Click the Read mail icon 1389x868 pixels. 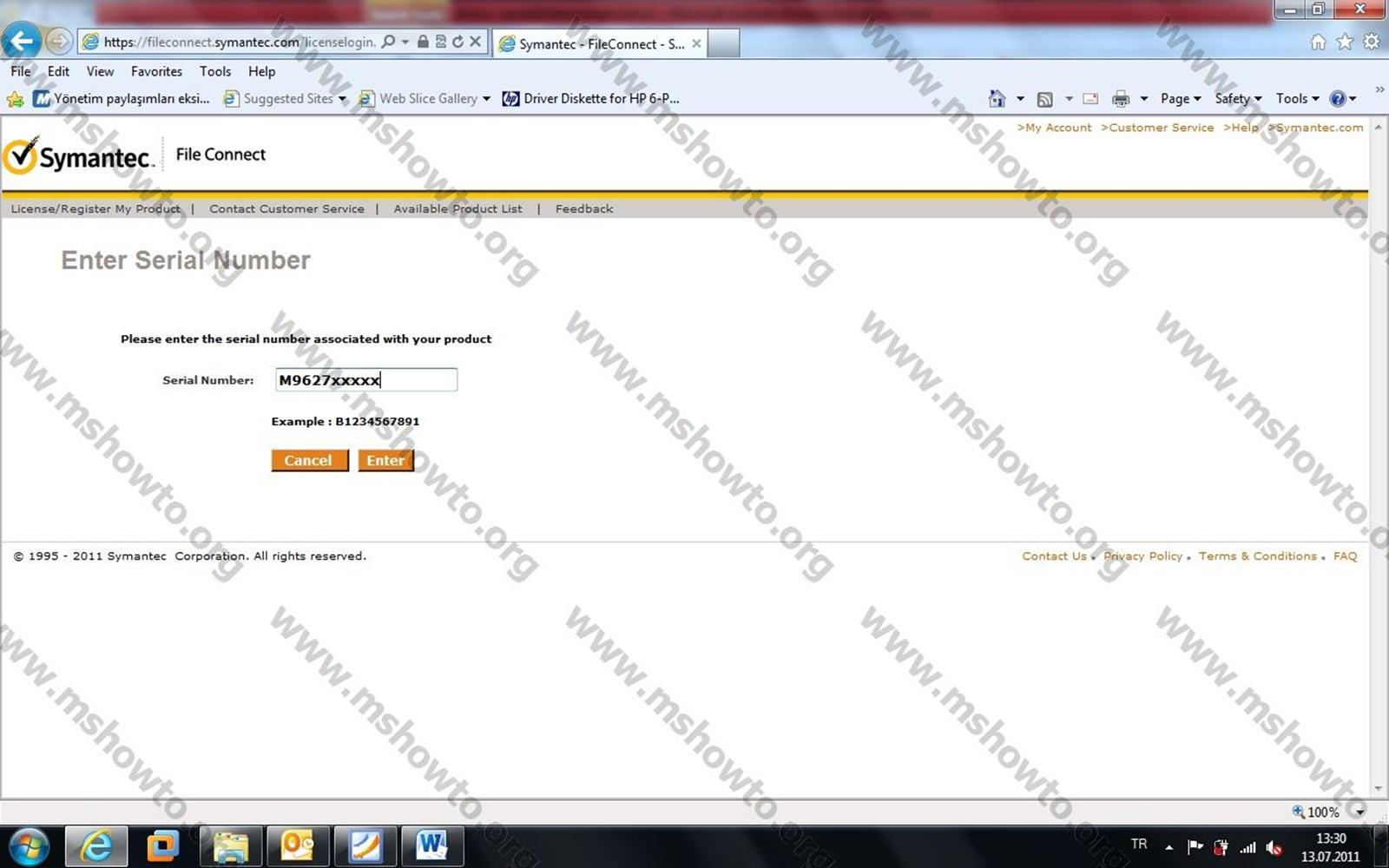(1090, 99)
